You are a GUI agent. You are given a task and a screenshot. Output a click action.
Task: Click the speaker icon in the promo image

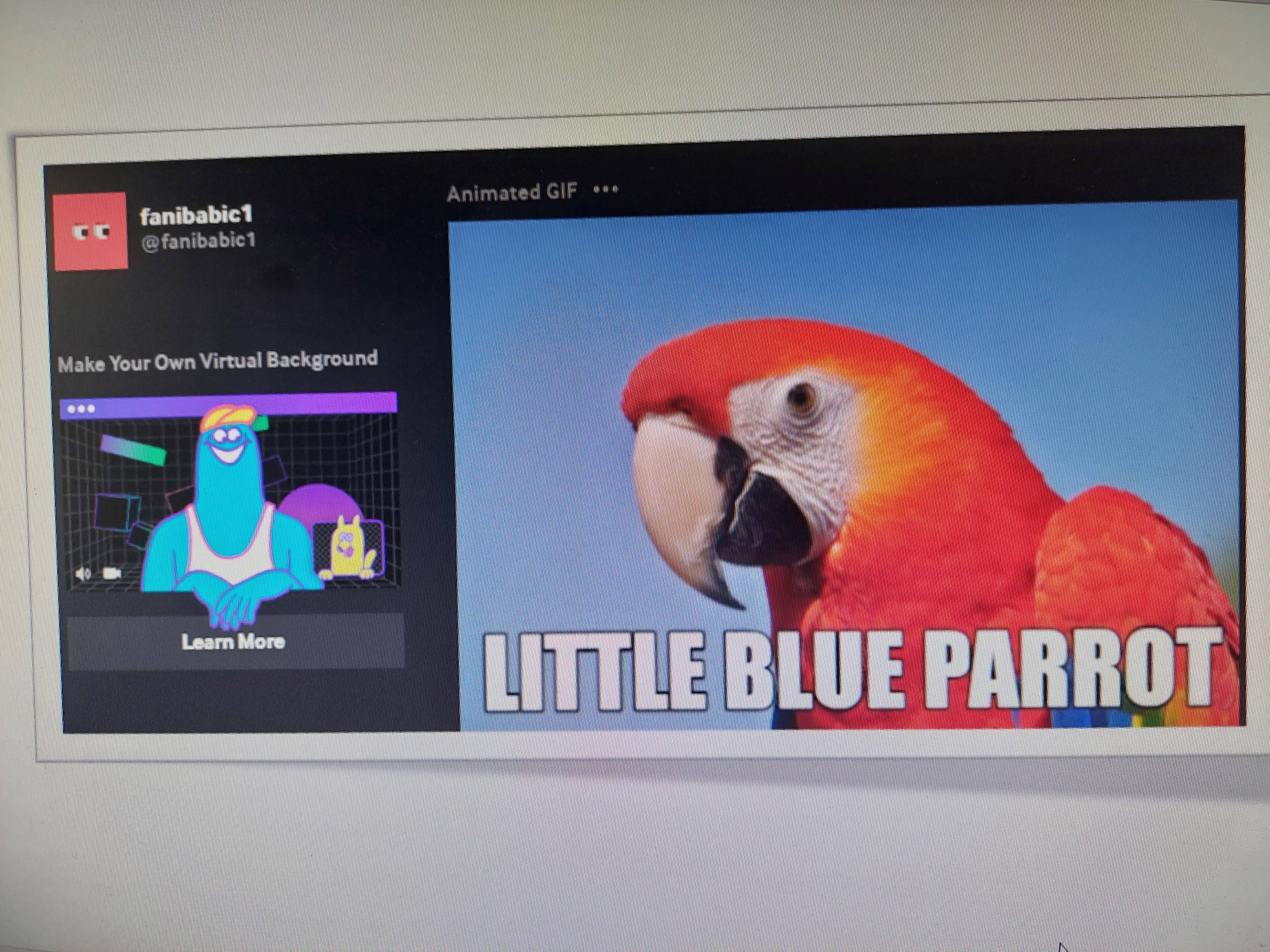(83, 573)
